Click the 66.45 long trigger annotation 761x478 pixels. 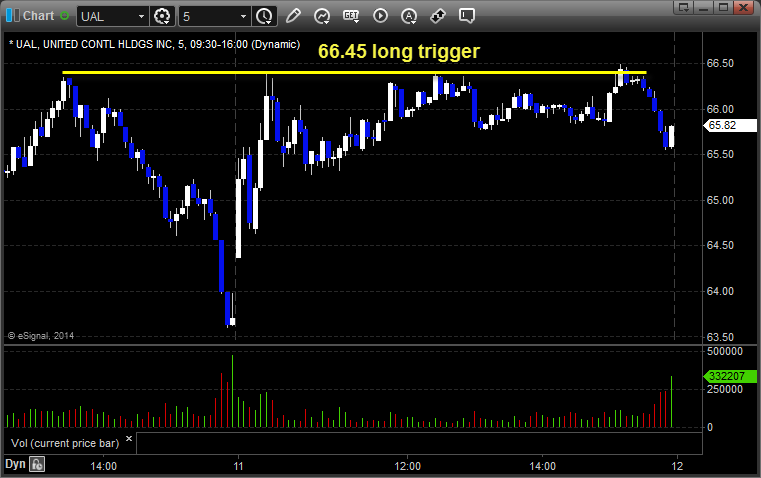click(x=399, y=51)
